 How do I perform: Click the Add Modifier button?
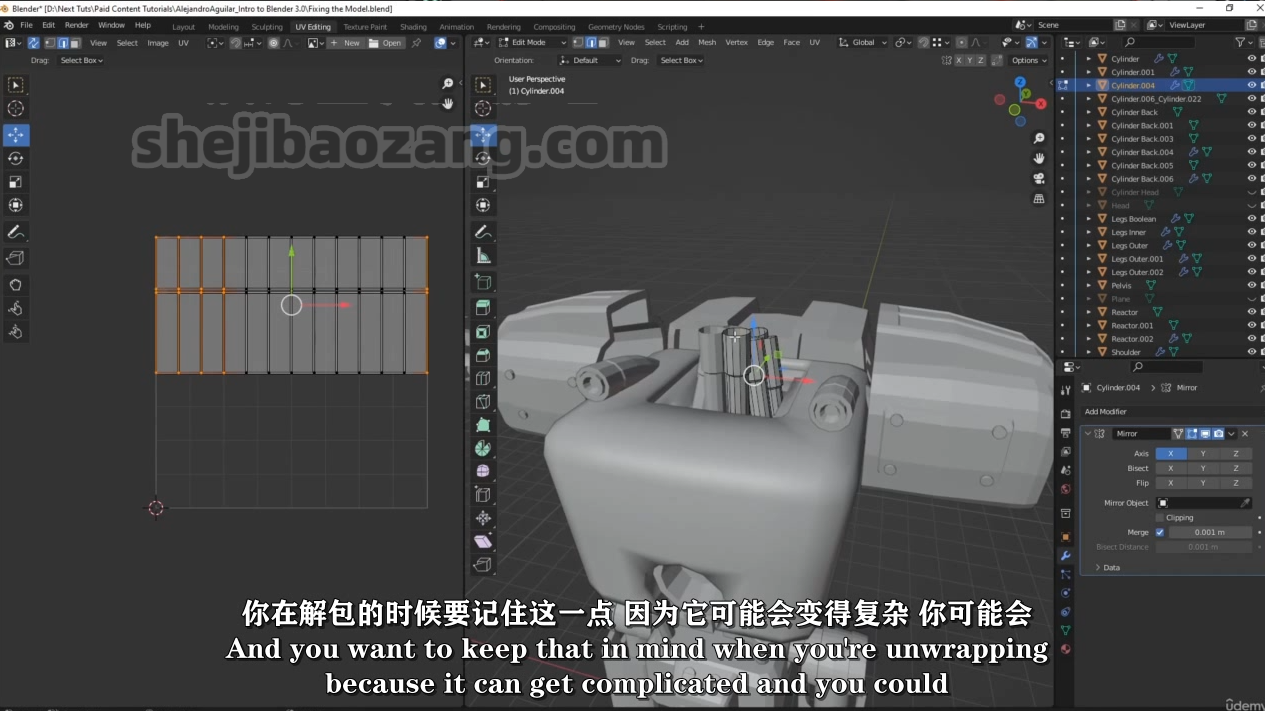[x=1105, y=412]
